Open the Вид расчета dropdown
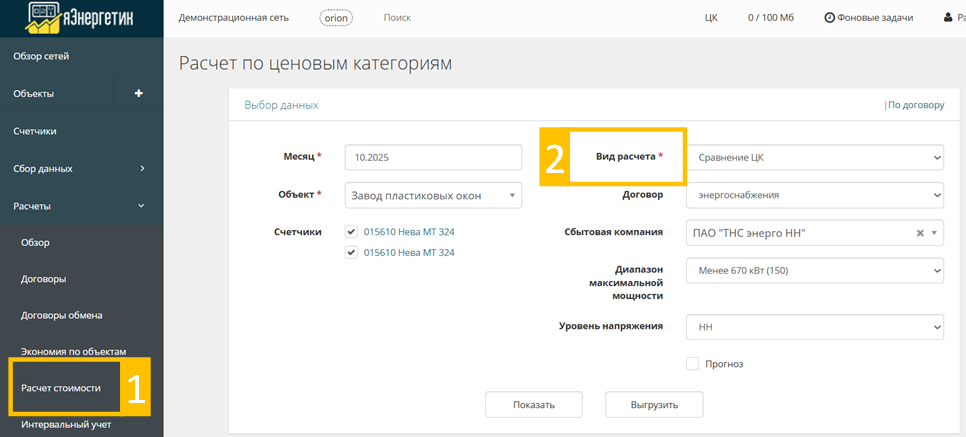966x437 pixels. [x=814, y=157]
